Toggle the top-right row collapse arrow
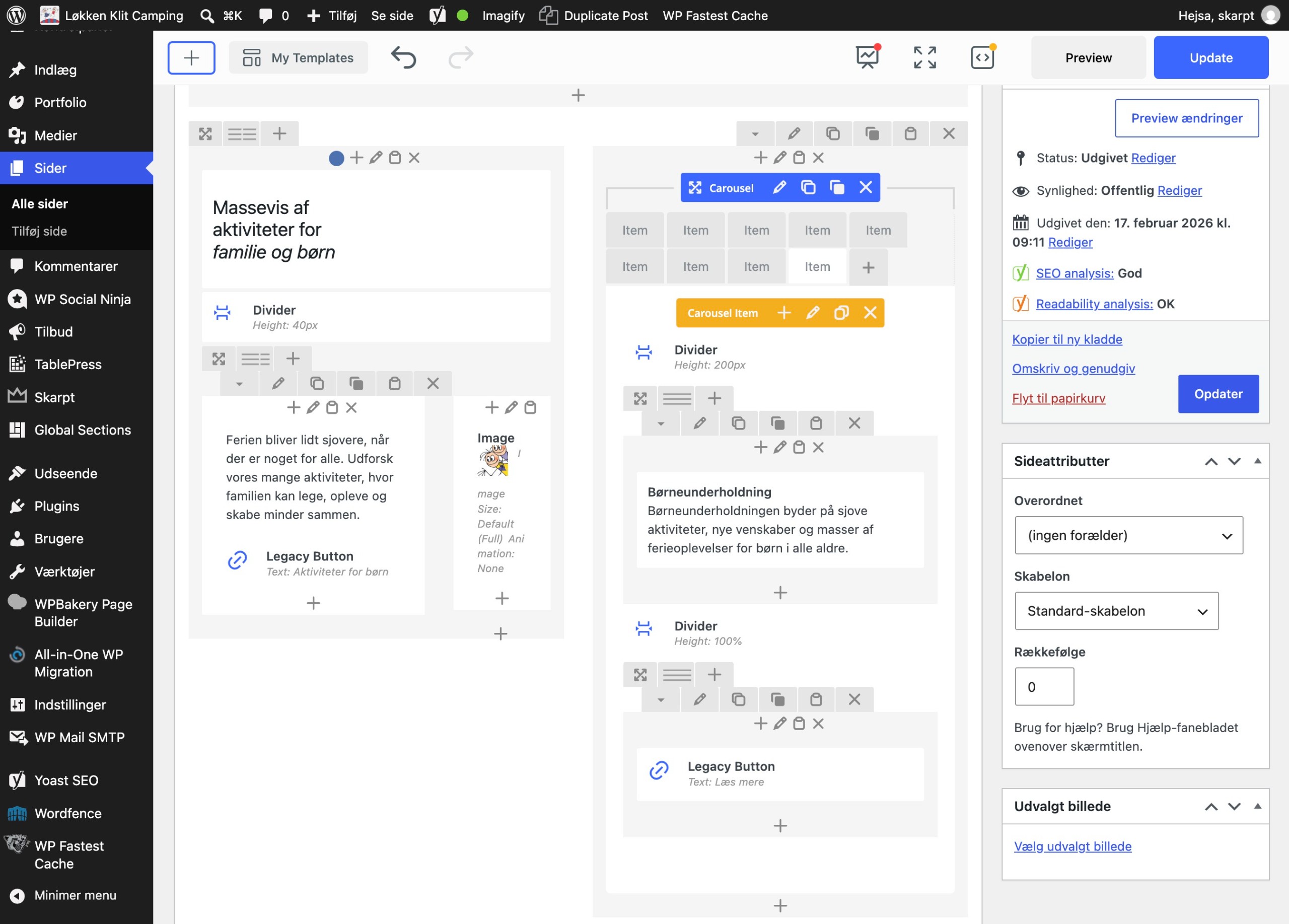Image resolution: width=1289 pixels, height=924 pixels. coord(755,133)
